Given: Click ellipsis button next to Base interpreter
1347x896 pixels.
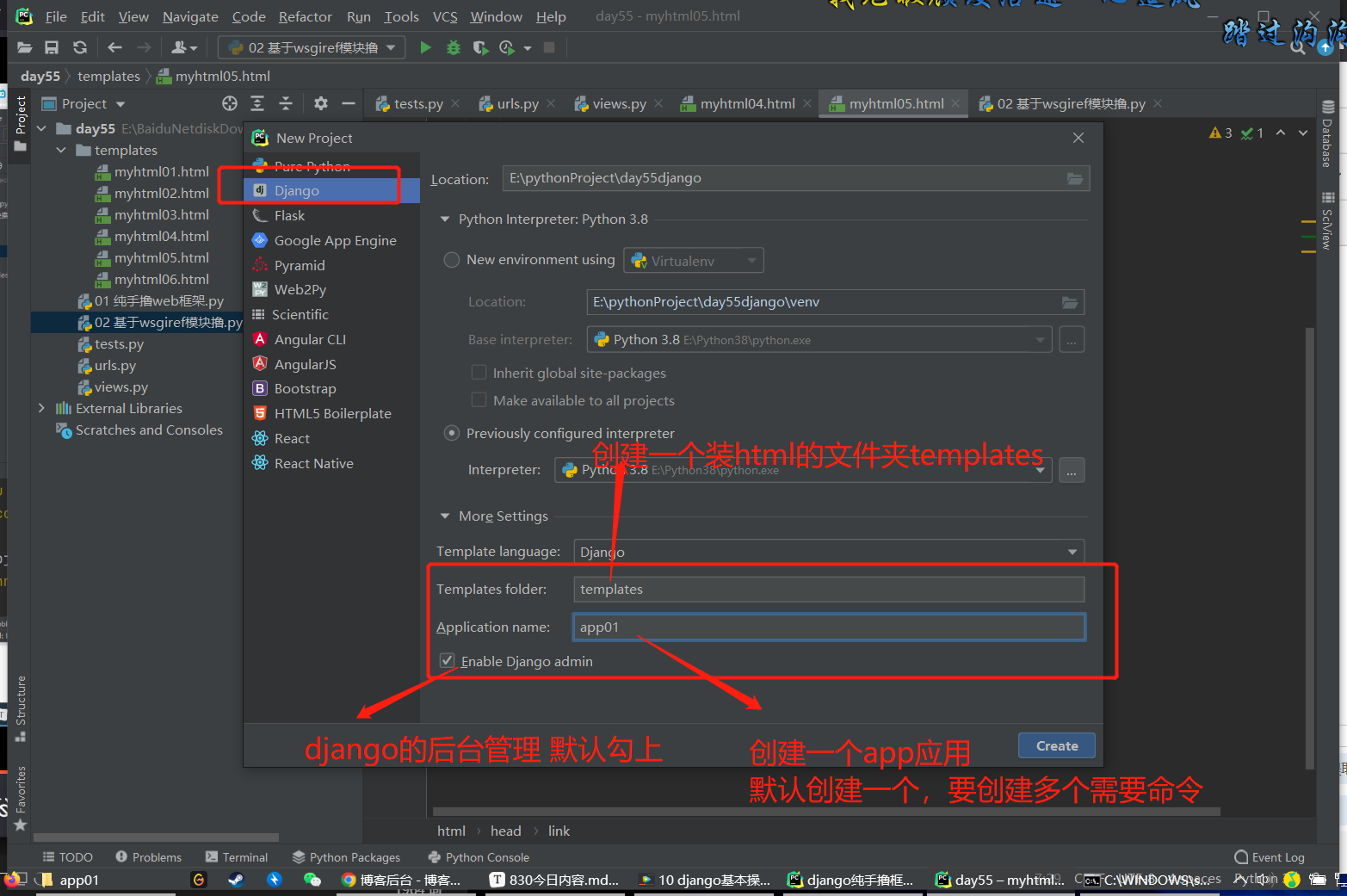Looking at the screenshot, I should point(1072,340).
